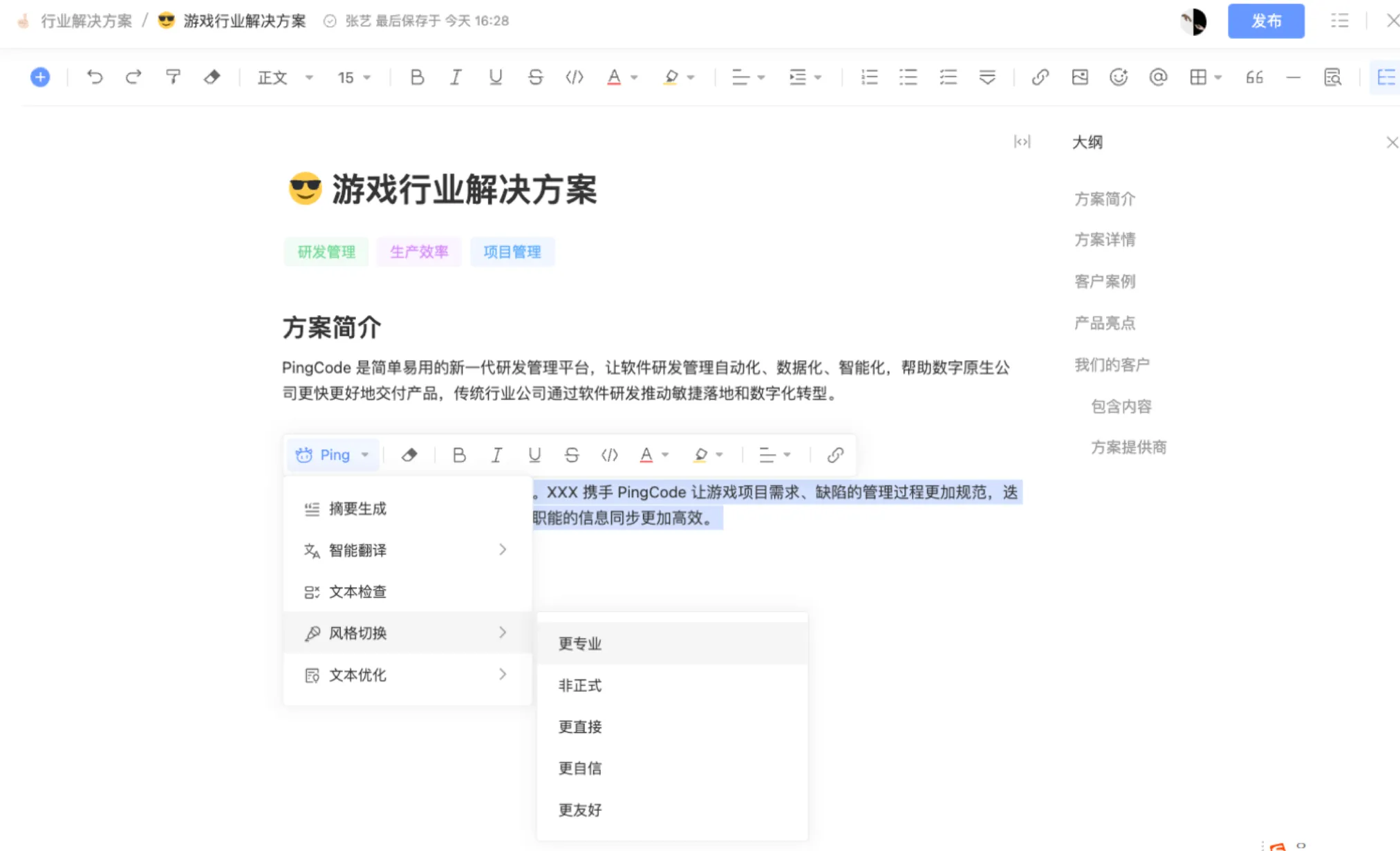The image size is (1400, 851).
Task: Open find and replace
Action: click(x=1332, y=77)
